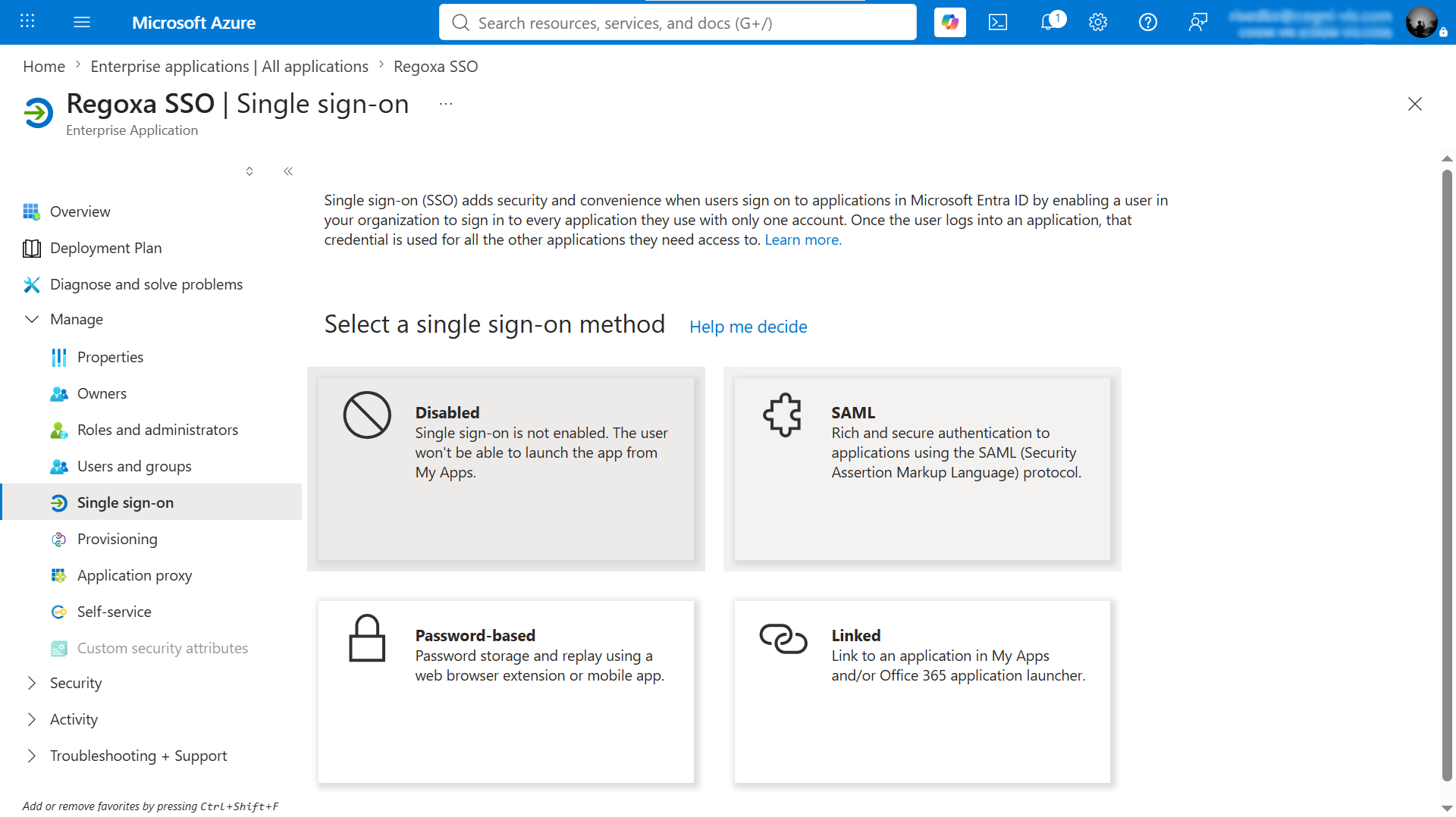Image resolution: width=1456 pixels, height=817 pixels.
Task: Click the Diagnose wrench icon
Action: tap(31, 284)
